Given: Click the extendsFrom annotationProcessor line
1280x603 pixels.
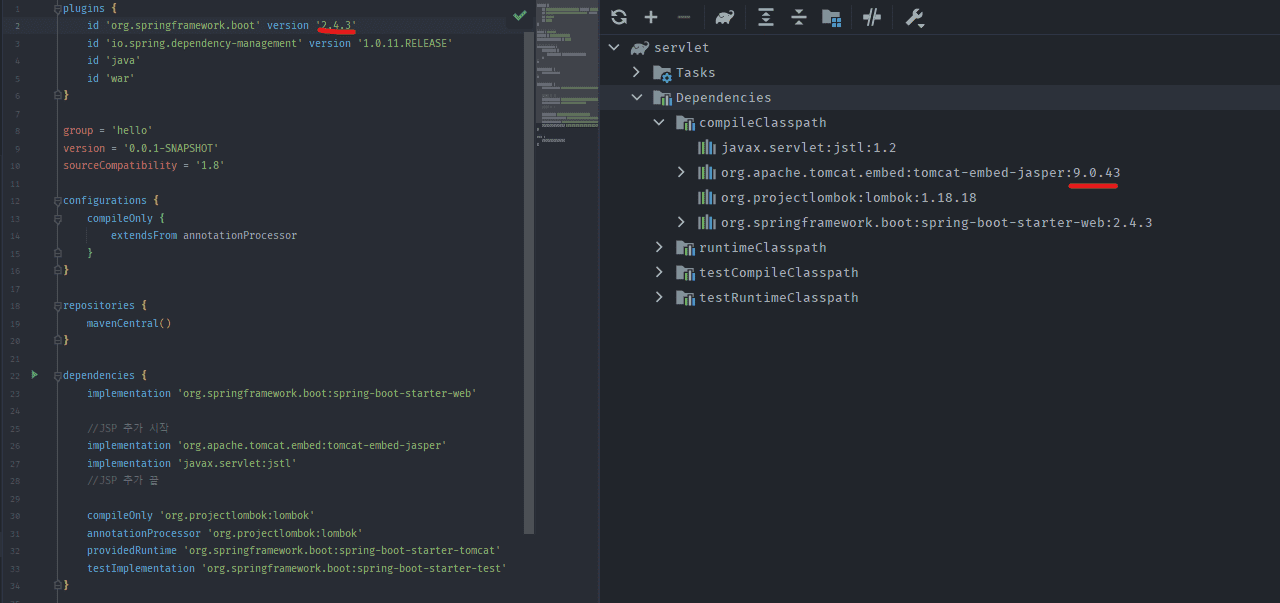Looking at the screenshot, I should (204, 236).
